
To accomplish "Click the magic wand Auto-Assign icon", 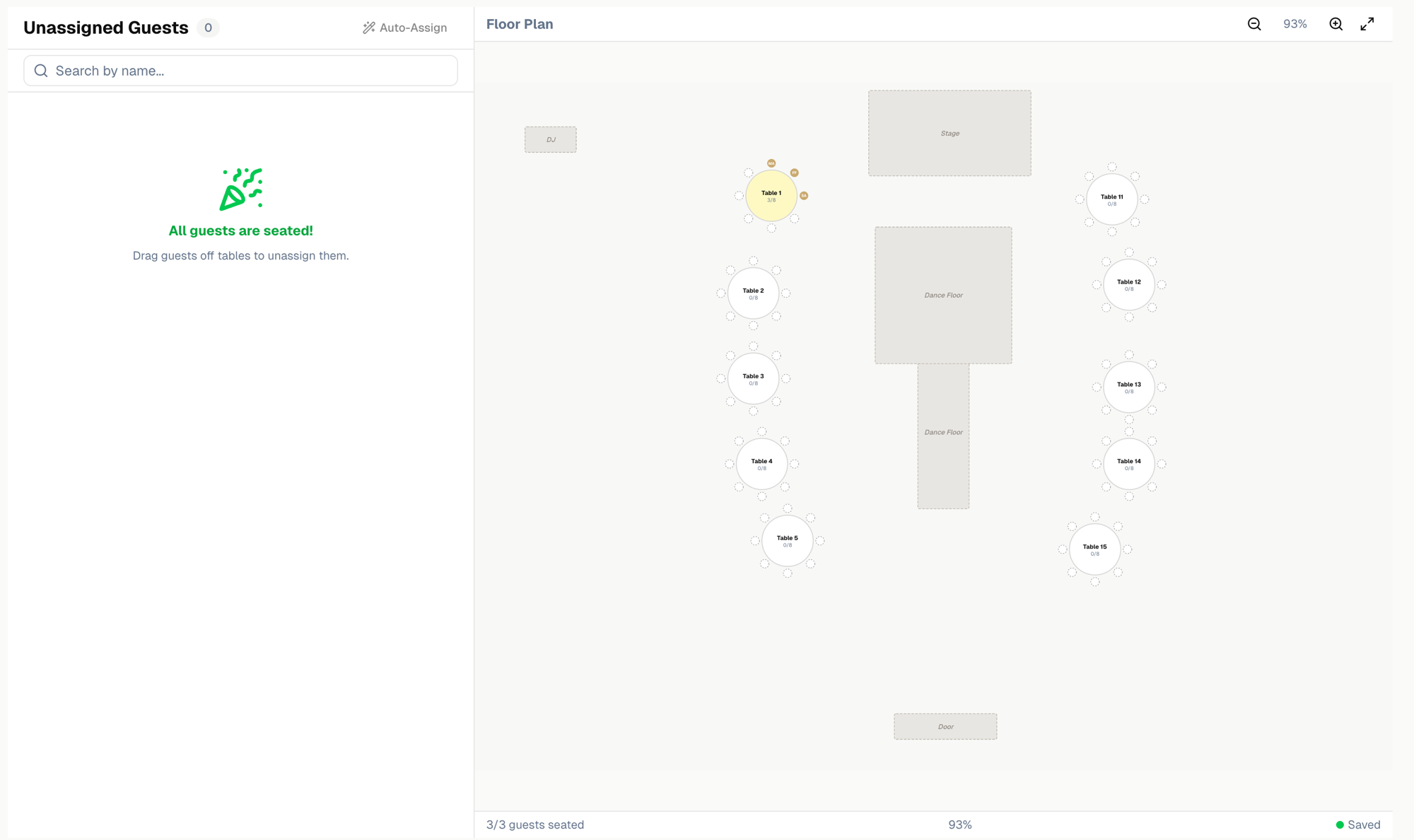I will 368,28.
